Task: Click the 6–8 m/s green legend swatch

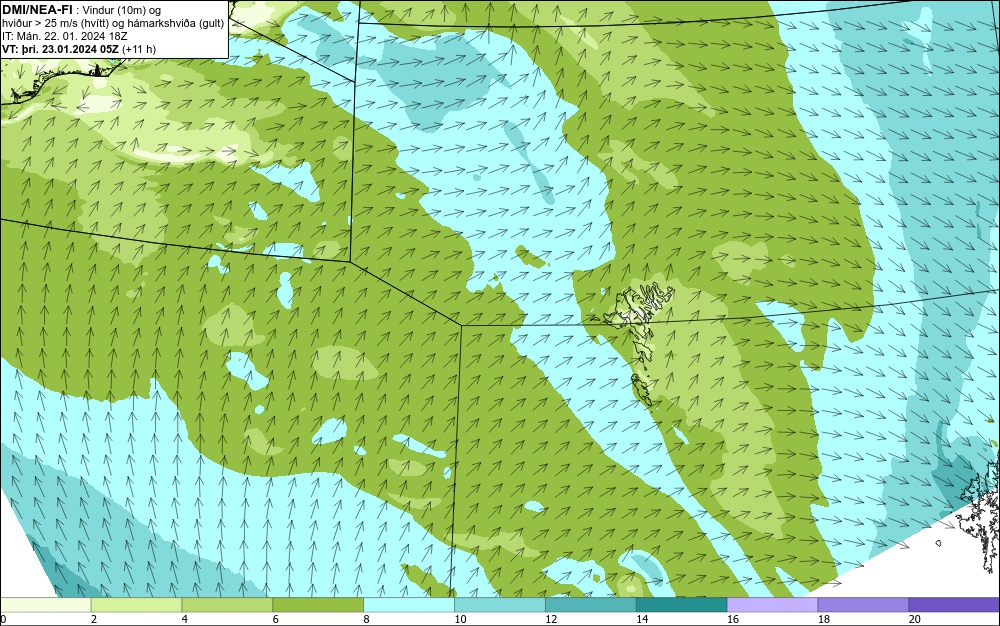Action: point(318,604)
